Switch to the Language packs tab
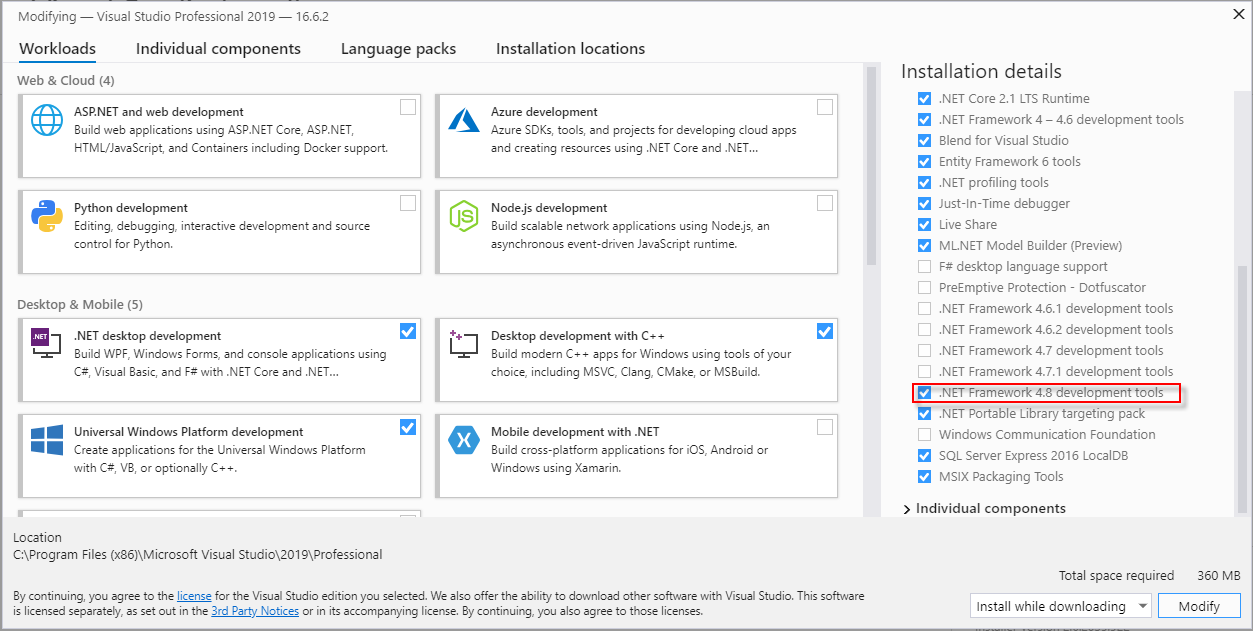This screenshot has width=1253, height=631. (398, 48)
